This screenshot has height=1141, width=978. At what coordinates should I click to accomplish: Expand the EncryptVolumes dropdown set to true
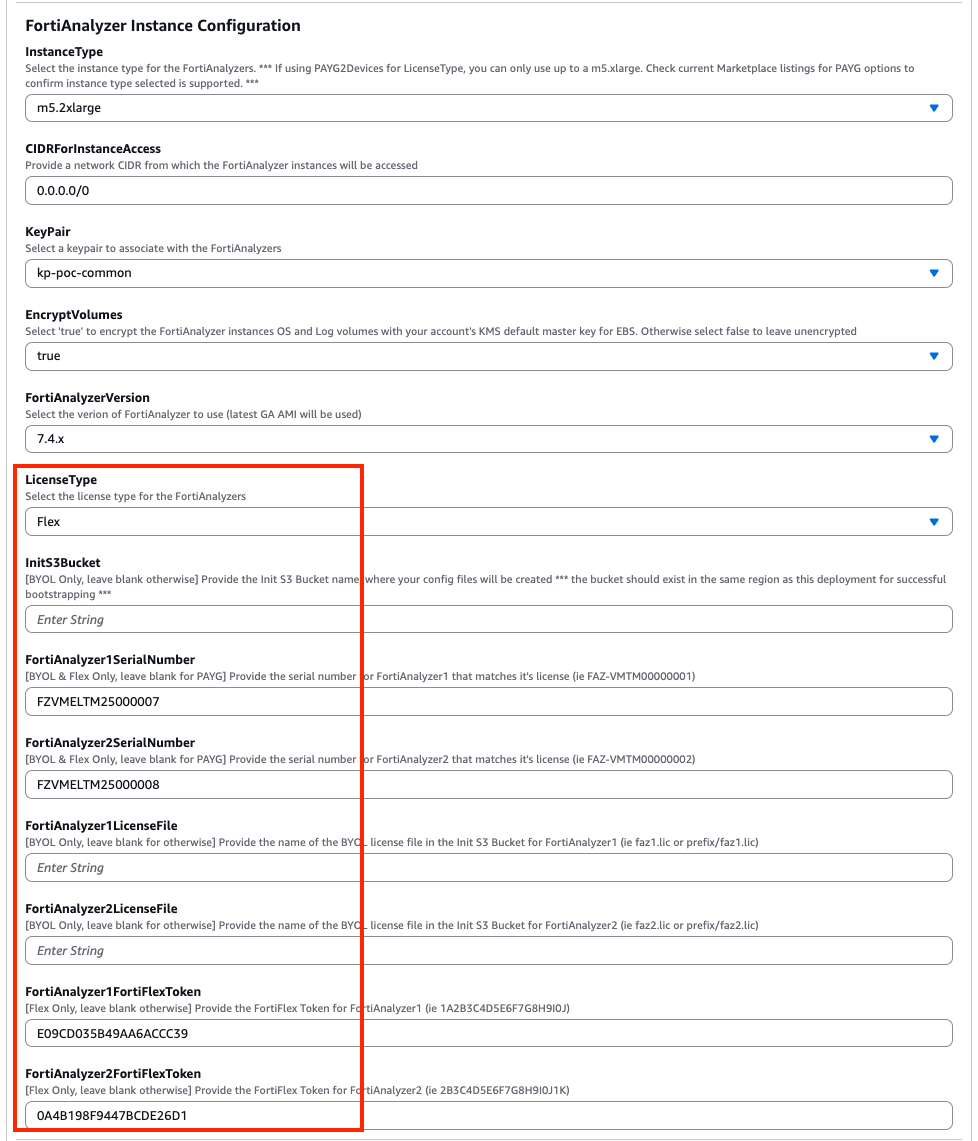click(x=488, y=356)
